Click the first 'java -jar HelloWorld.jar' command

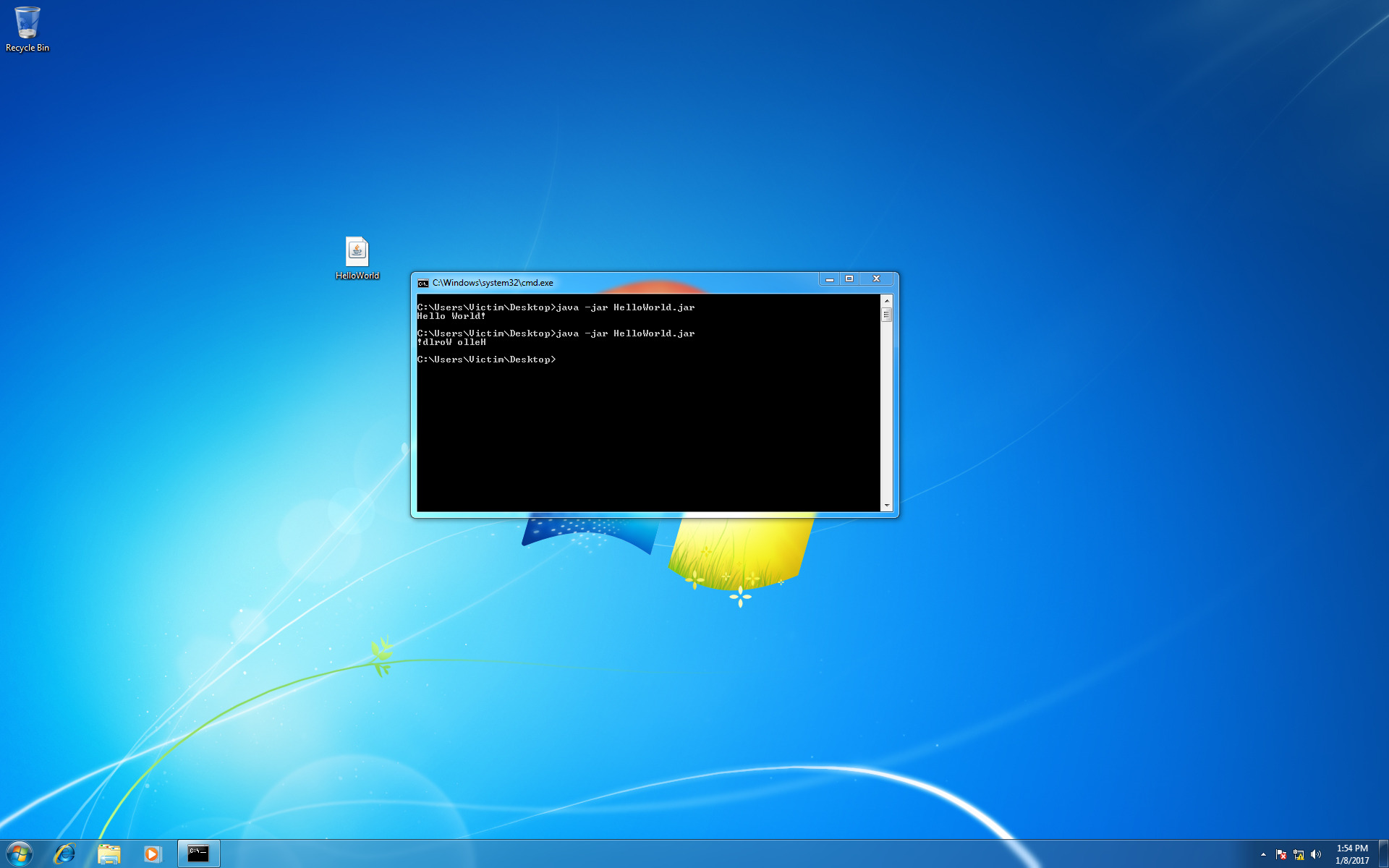coord(626,307)
